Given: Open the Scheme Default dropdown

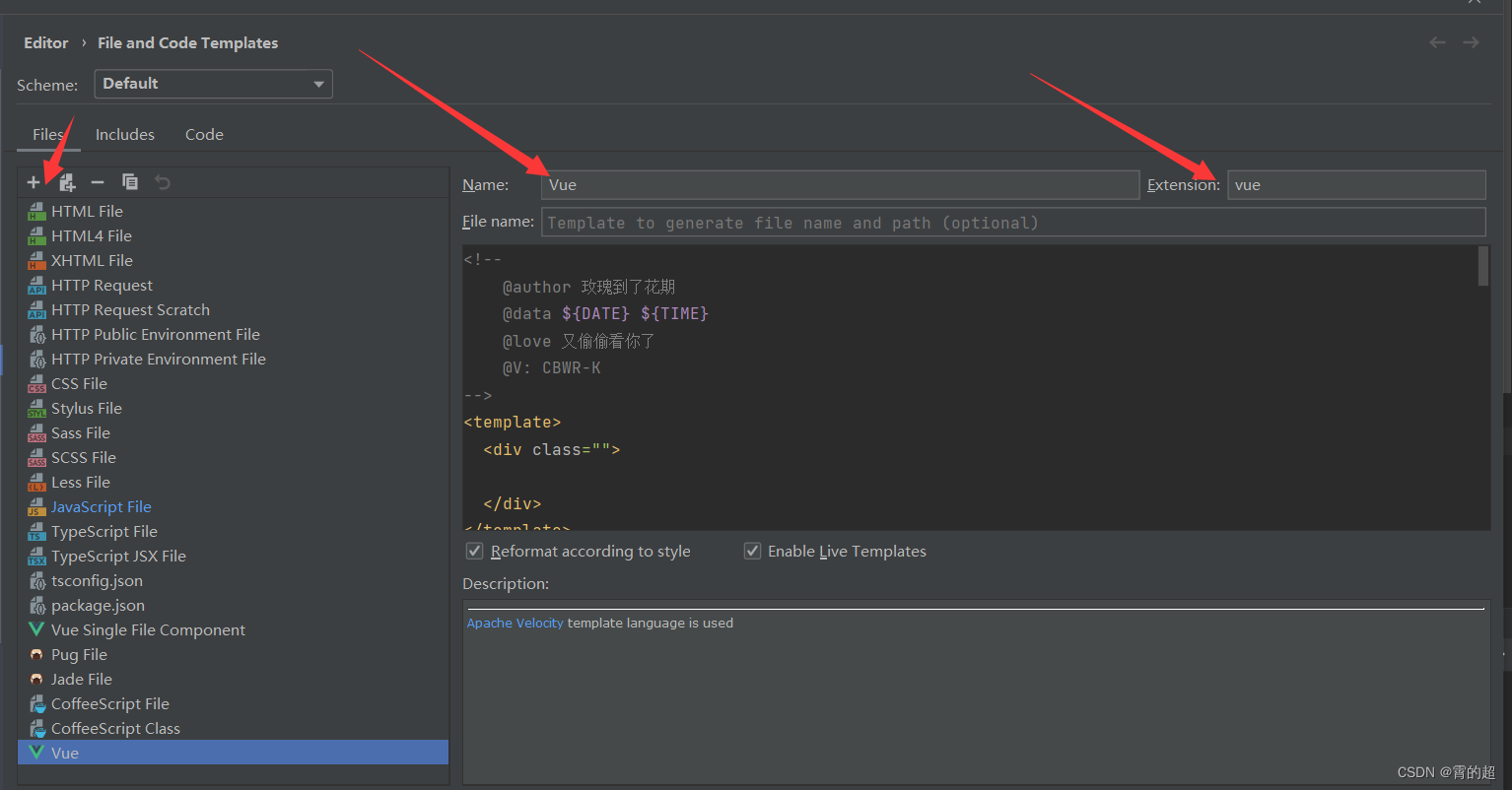Looking at the screenshot, I should [214, 84].
